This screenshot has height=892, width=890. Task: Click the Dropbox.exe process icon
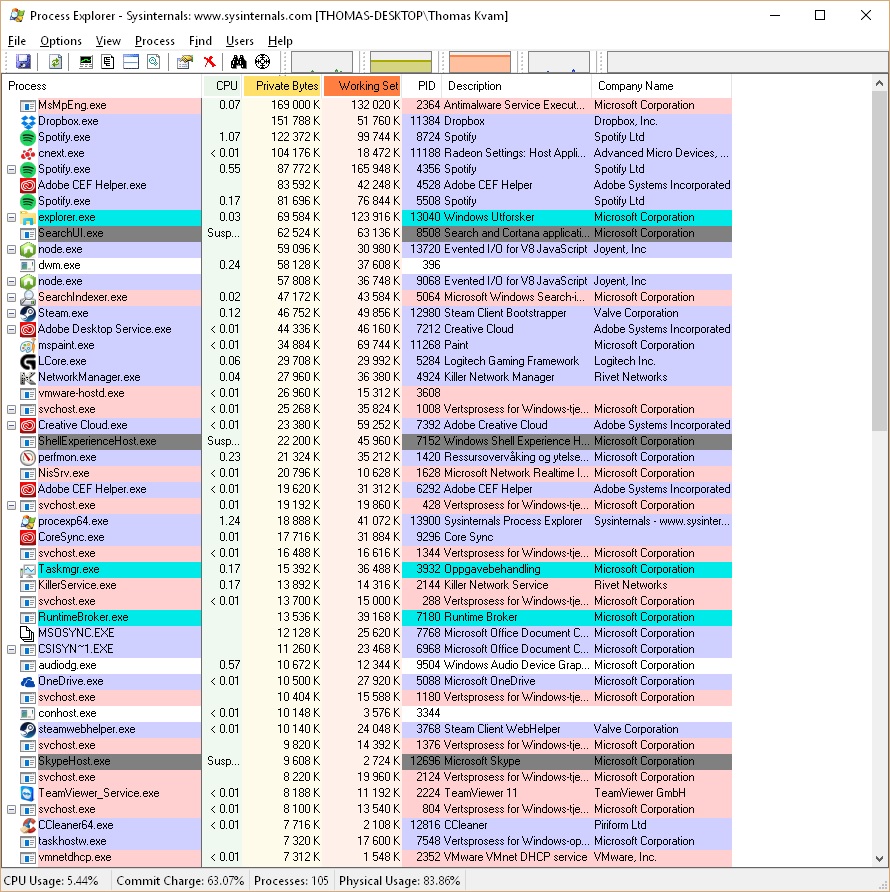28,121
